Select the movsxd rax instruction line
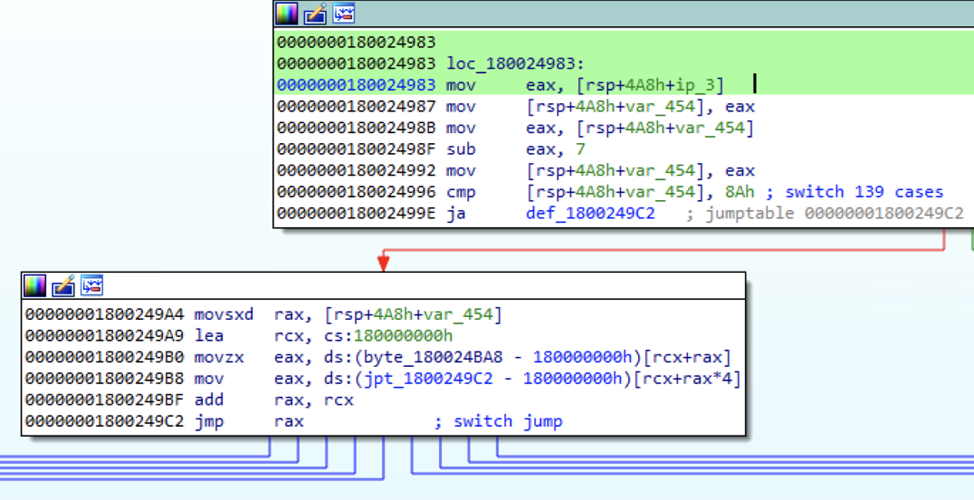 click(x=263, y=314)
